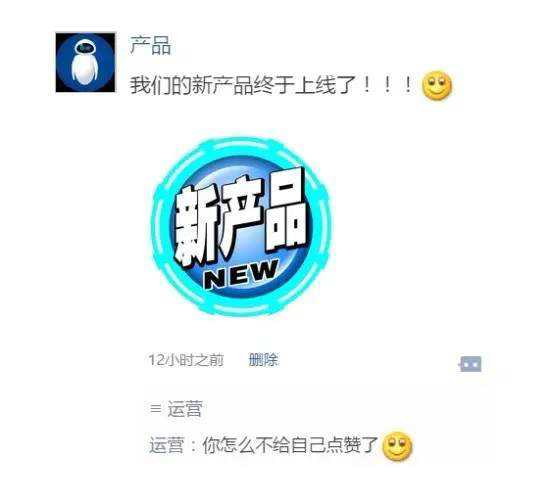Open the like and comment popup button
550x503 pixels.
click(x=470, y=364)
